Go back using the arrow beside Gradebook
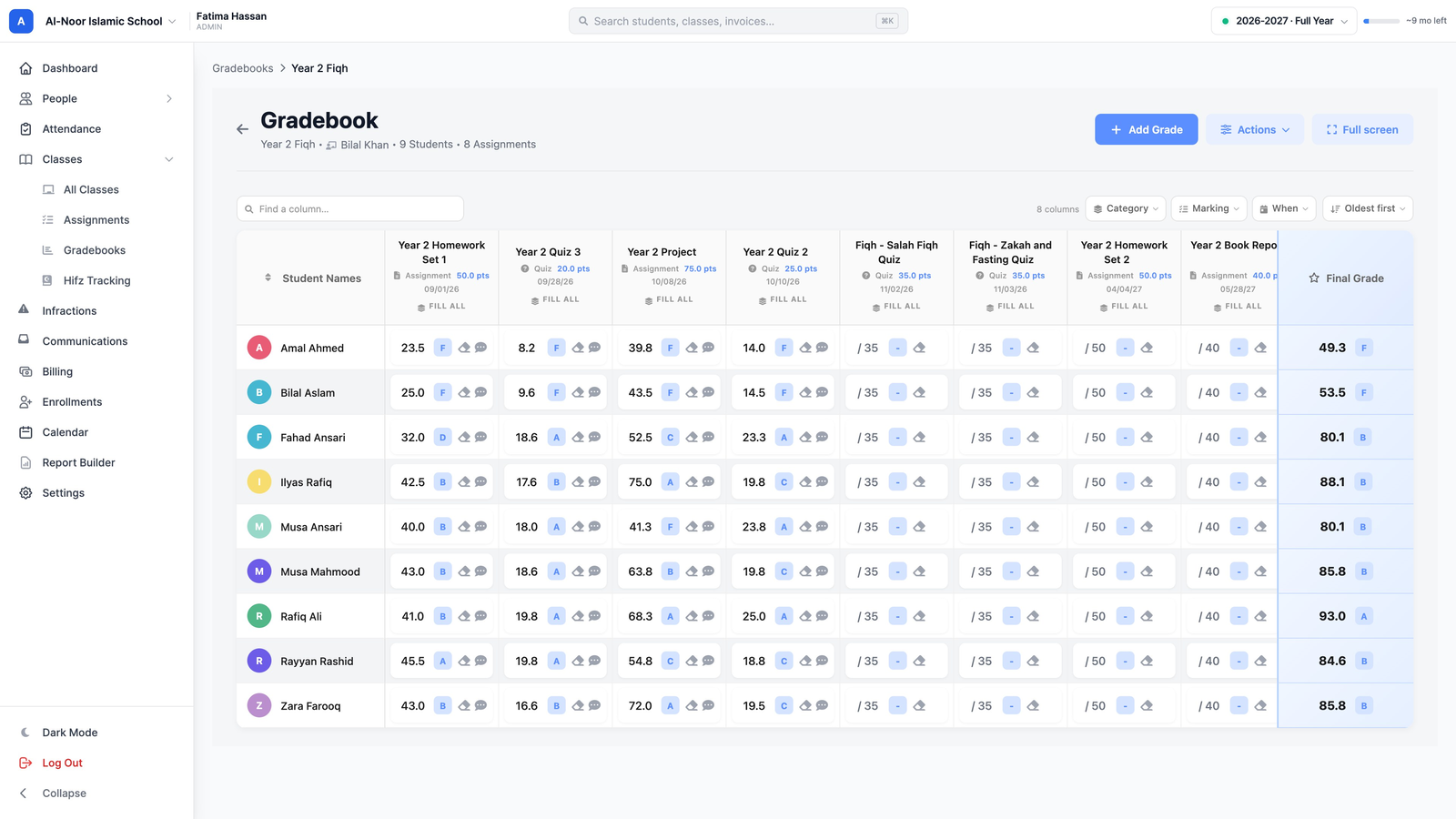Viewport: 1456px width, 819px height. pos(242,129)
